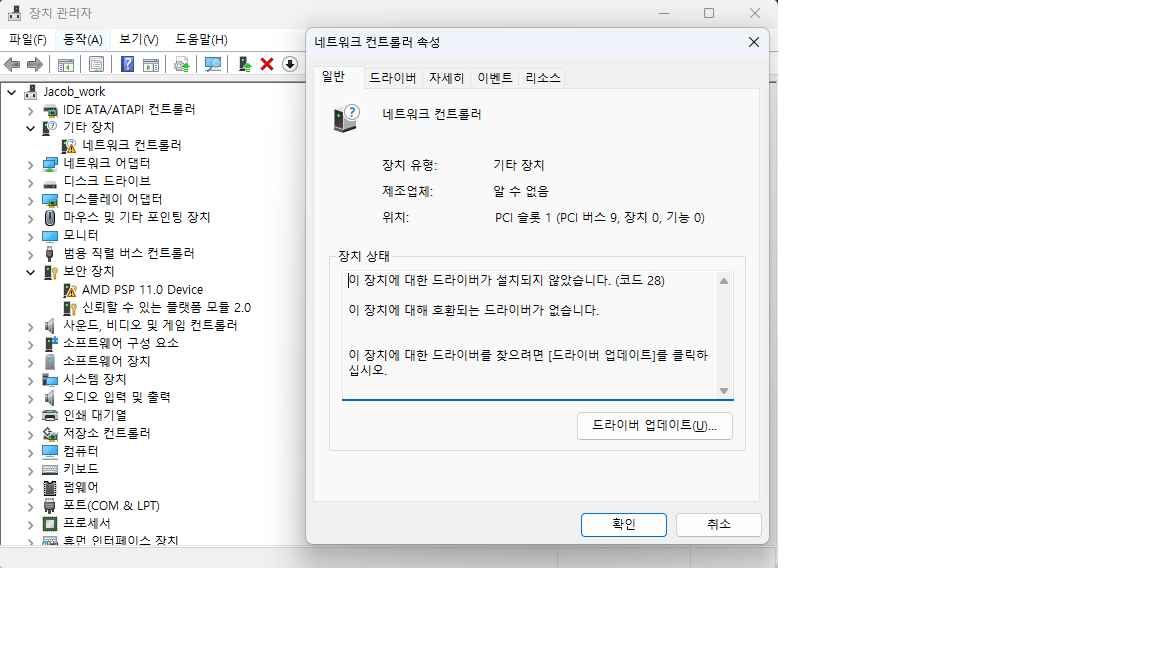Click device status scrollbar down arrow
The height and width of the screenshot is (648, 1152).
(724, 391)
